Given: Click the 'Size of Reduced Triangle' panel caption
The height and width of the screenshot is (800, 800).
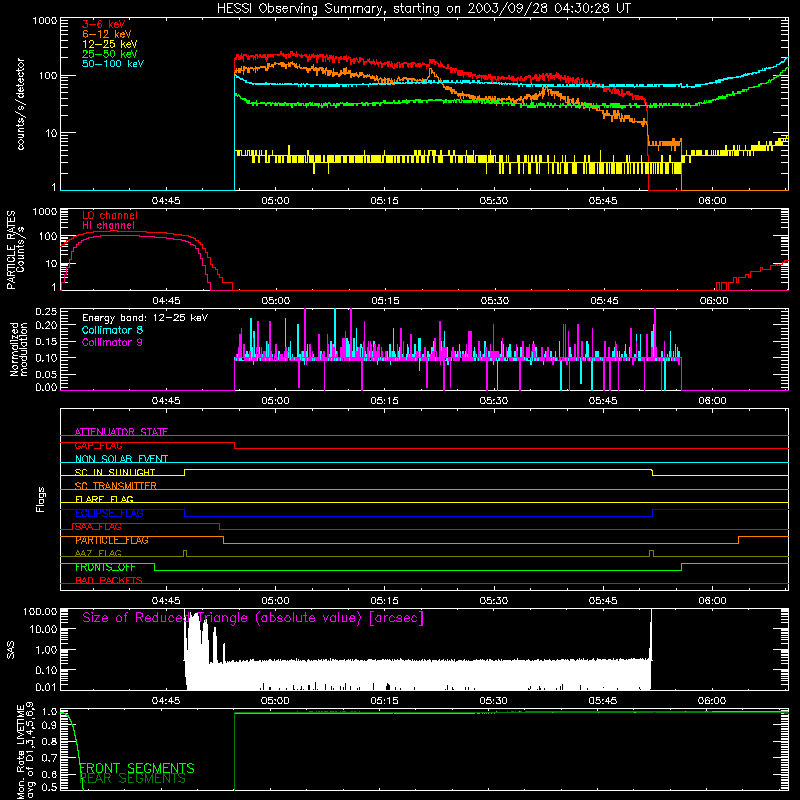Looking at the screenshot, I should tap(253, 618).
